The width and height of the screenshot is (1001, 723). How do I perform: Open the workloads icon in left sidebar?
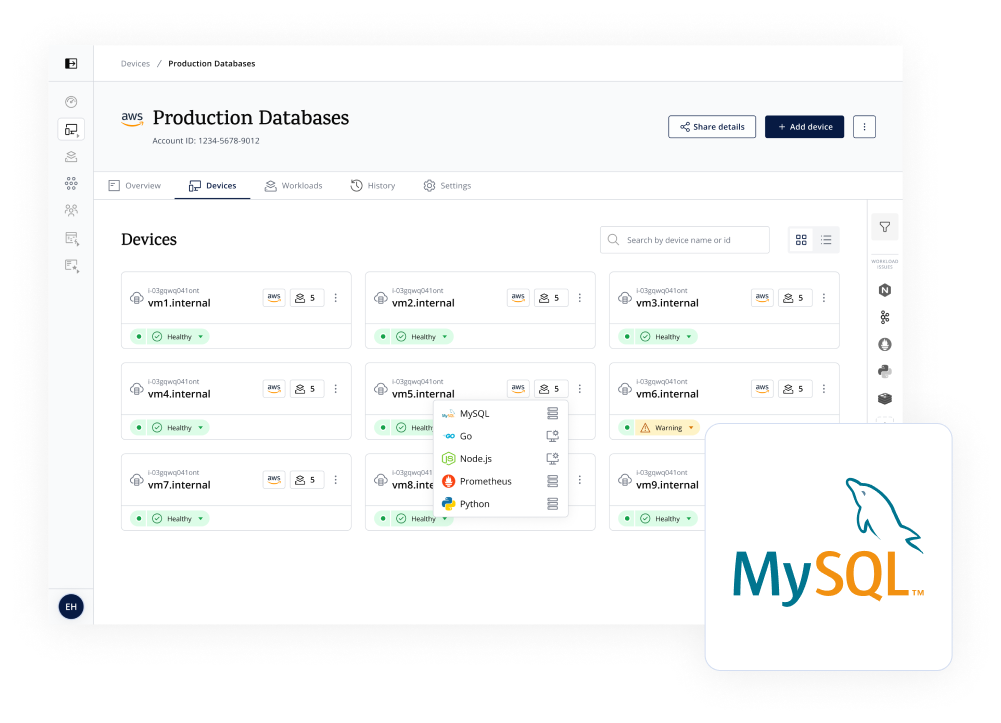coord(71,156)
